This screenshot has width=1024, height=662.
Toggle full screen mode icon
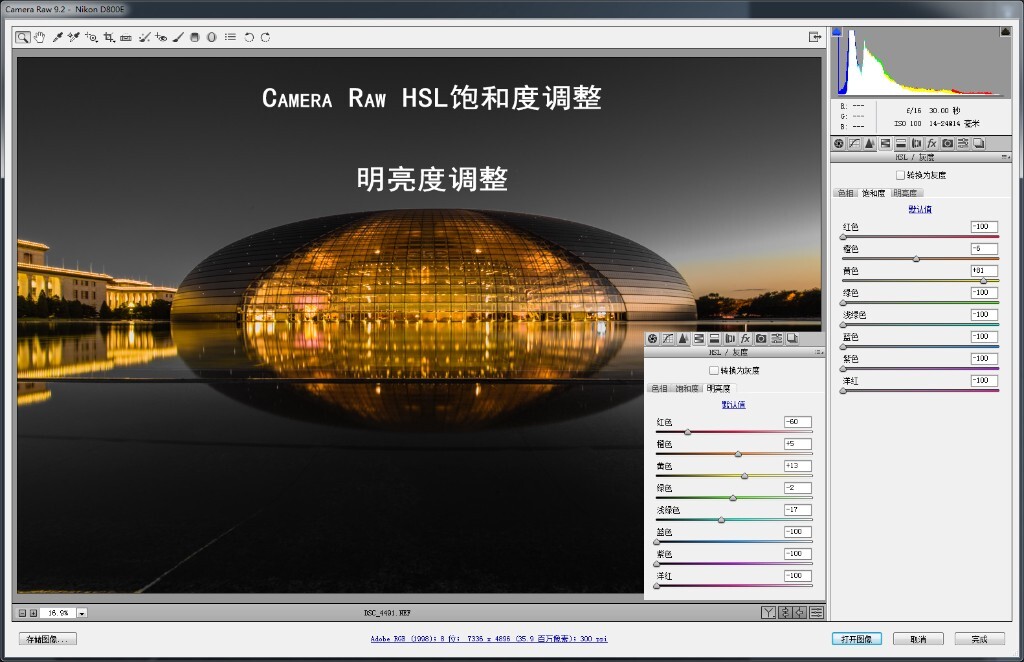click(x=815, y=37)
